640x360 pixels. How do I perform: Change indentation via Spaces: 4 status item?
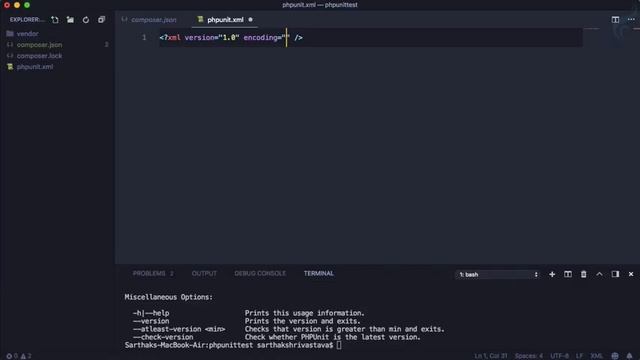[529, 356]
